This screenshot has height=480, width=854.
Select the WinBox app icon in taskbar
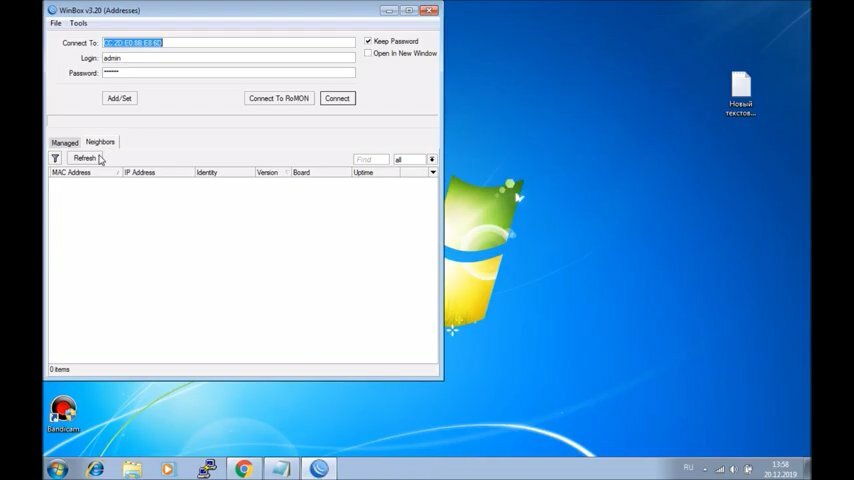point(319,469)
